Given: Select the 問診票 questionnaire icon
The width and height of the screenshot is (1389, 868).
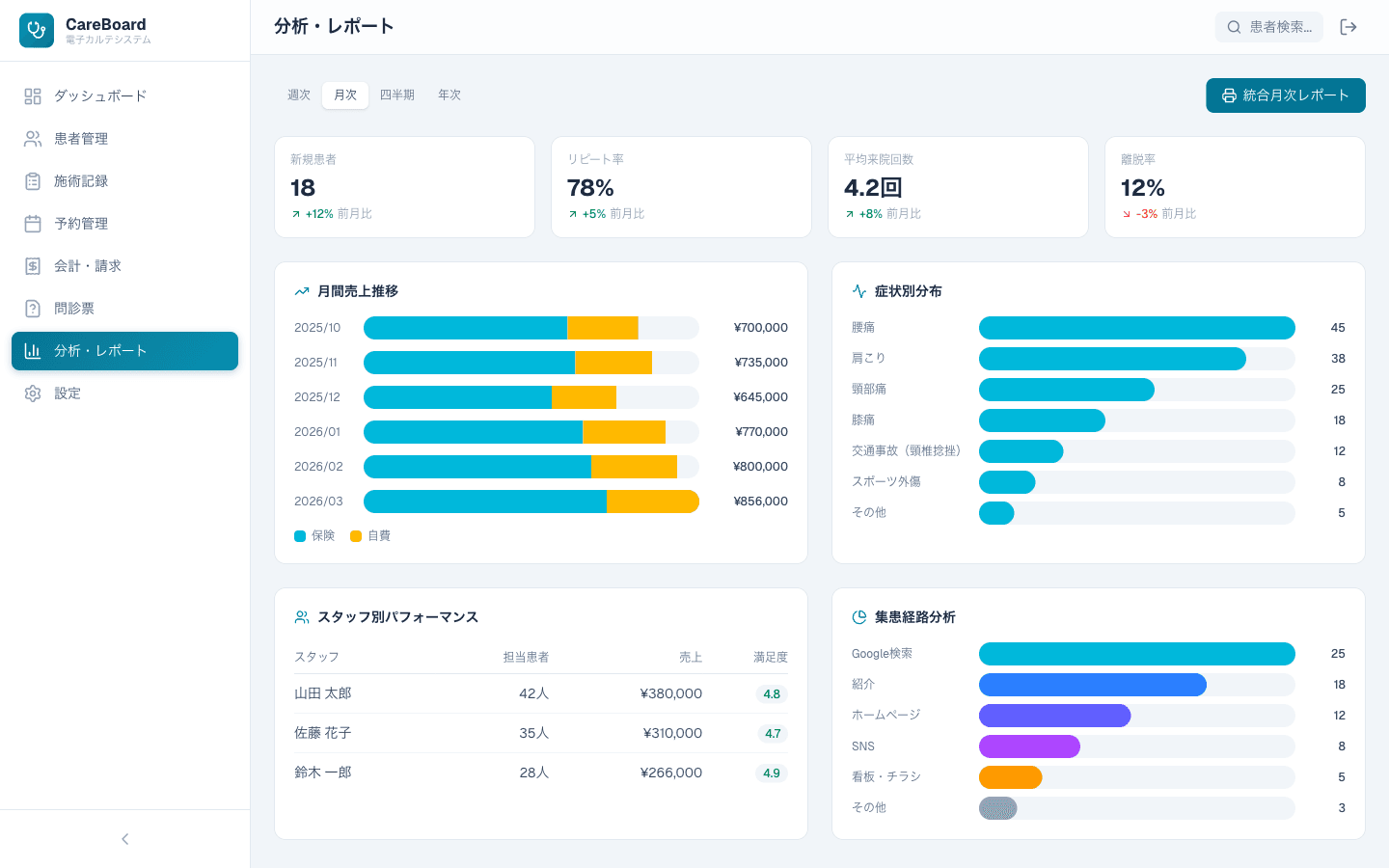Looking at the screenshot, I should (31, 308).
